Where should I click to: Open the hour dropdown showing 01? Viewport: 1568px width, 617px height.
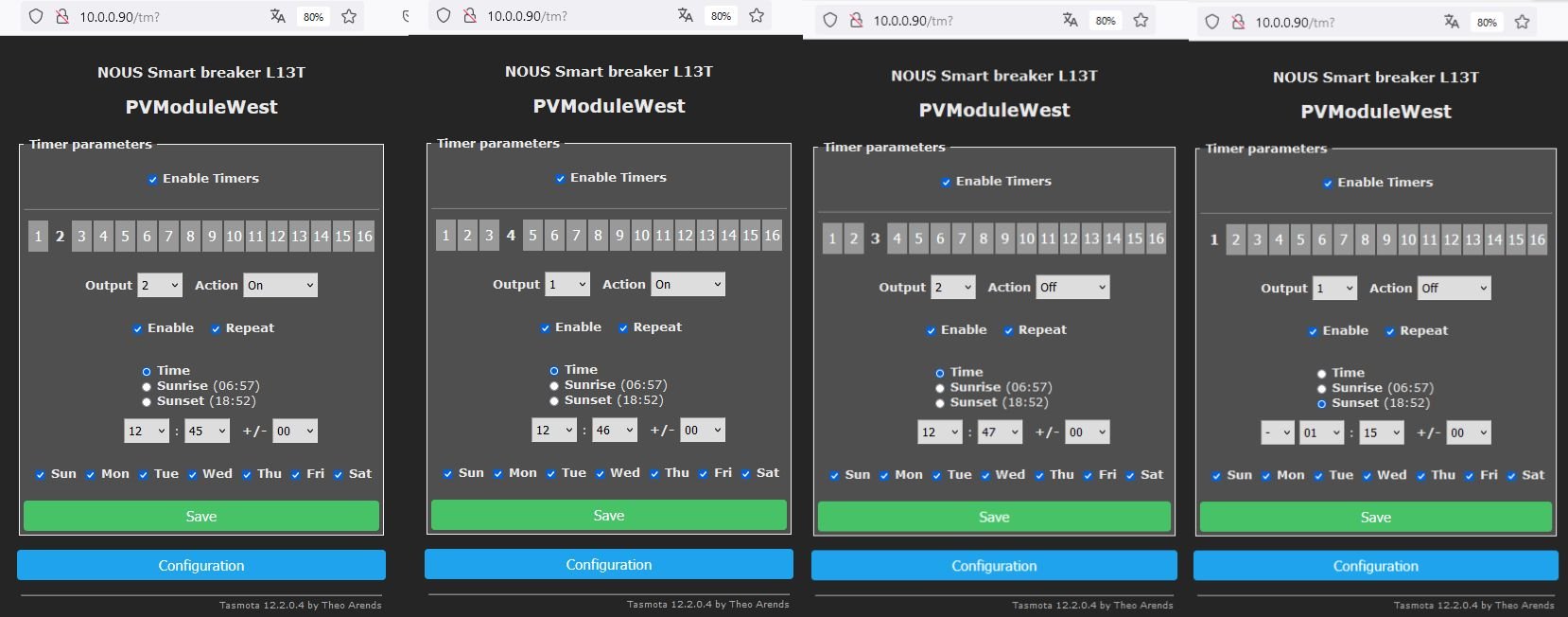pyautogui.click(x=1321, y=432)
